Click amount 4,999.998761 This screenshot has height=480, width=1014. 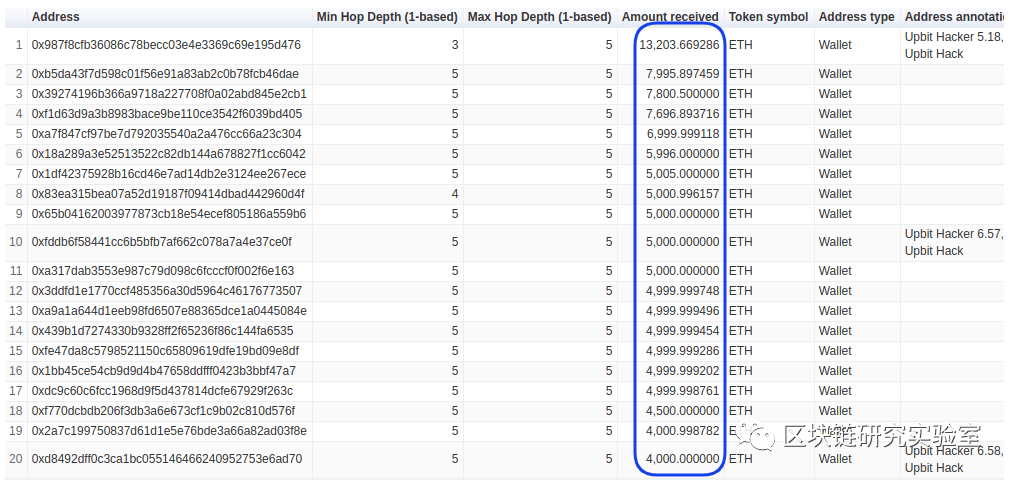(682, 391)
